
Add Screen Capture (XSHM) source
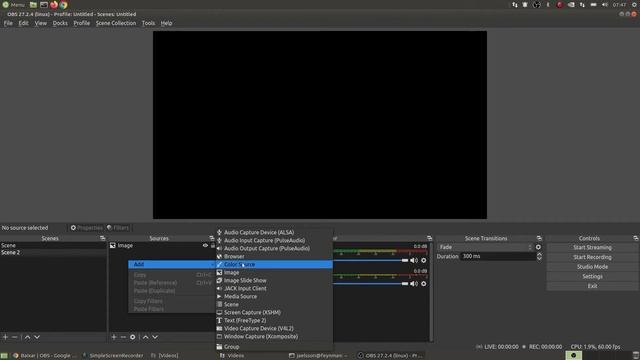274,312
